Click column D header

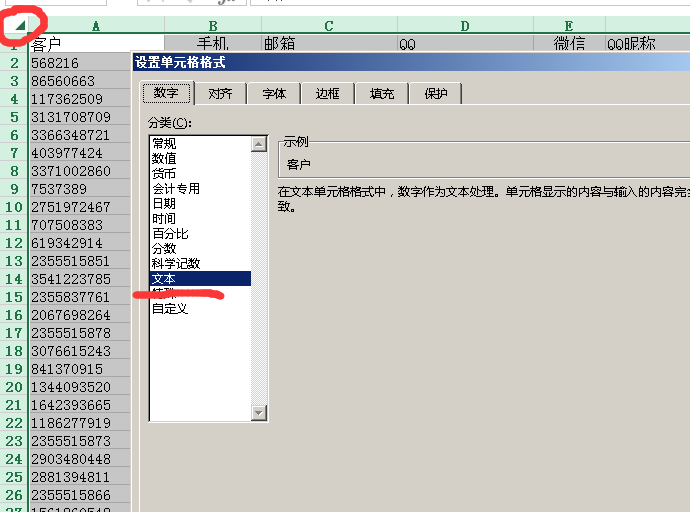tap(464, 26)
